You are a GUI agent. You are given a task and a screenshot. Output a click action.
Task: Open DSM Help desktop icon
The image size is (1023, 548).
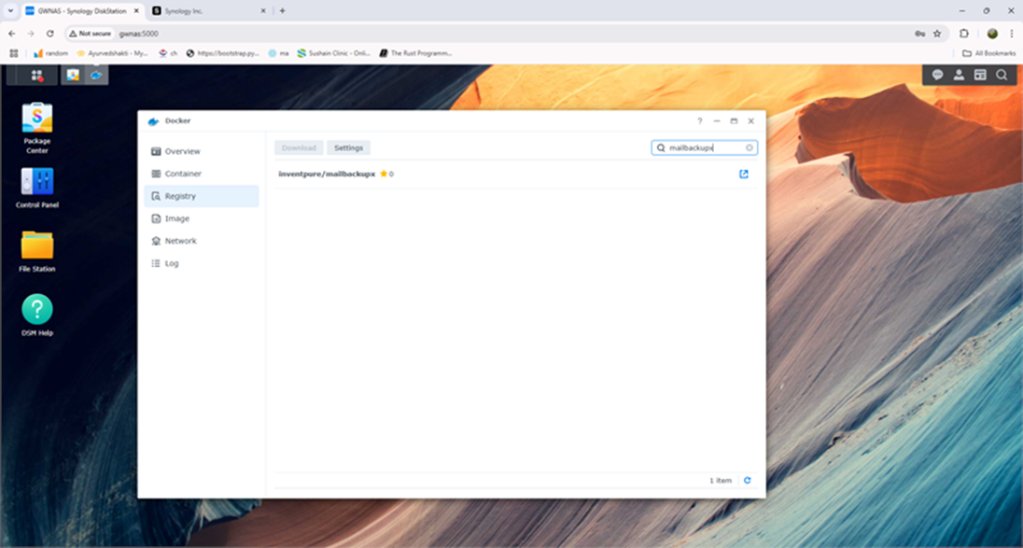point(37,316)
